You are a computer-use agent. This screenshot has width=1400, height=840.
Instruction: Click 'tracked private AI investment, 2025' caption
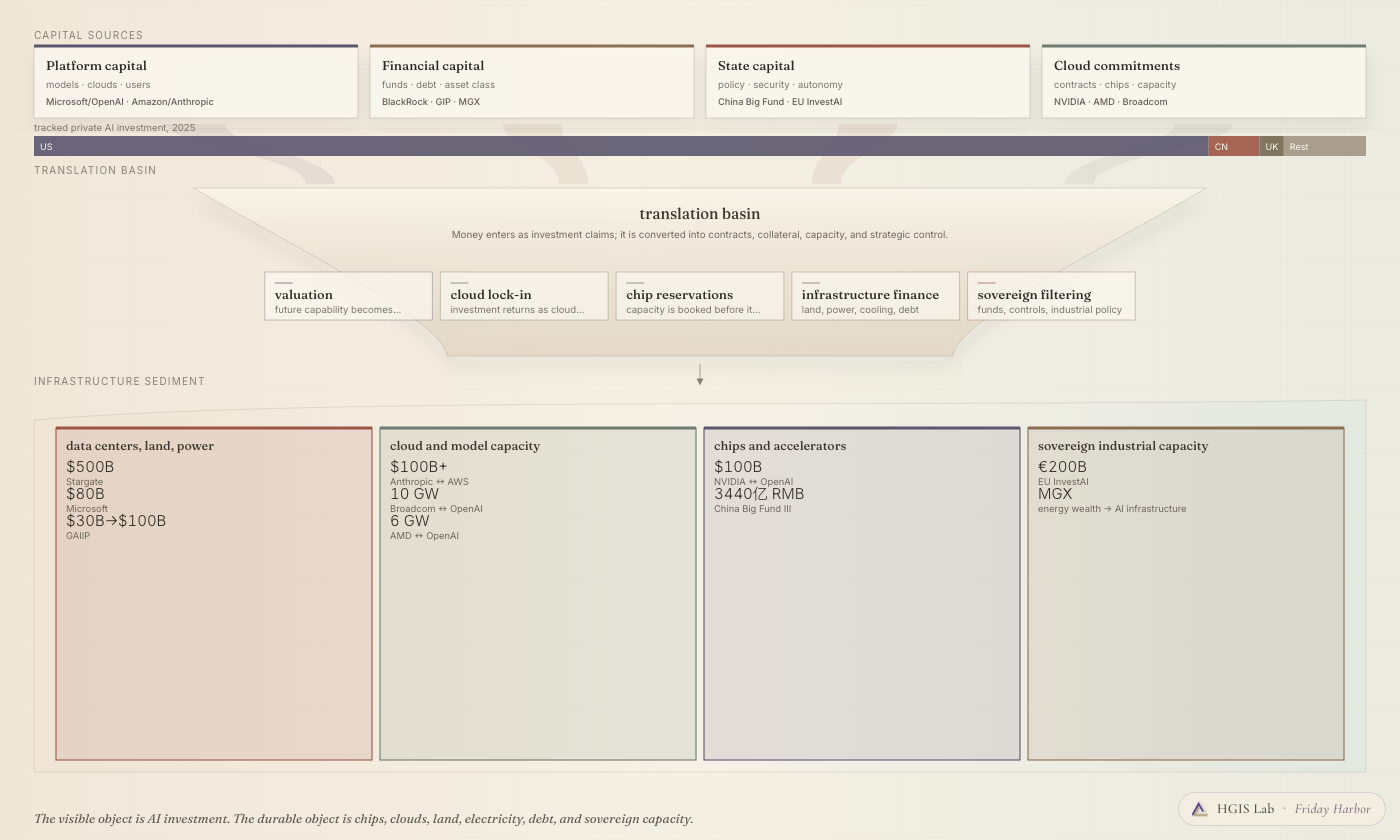(115, 128)
